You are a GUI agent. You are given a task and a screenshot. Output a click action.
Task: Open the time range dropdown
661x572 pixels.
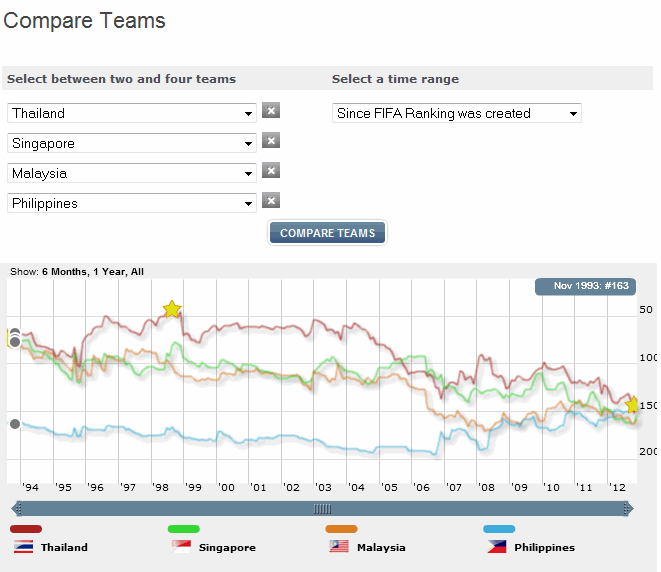click(x=457, y=113)
